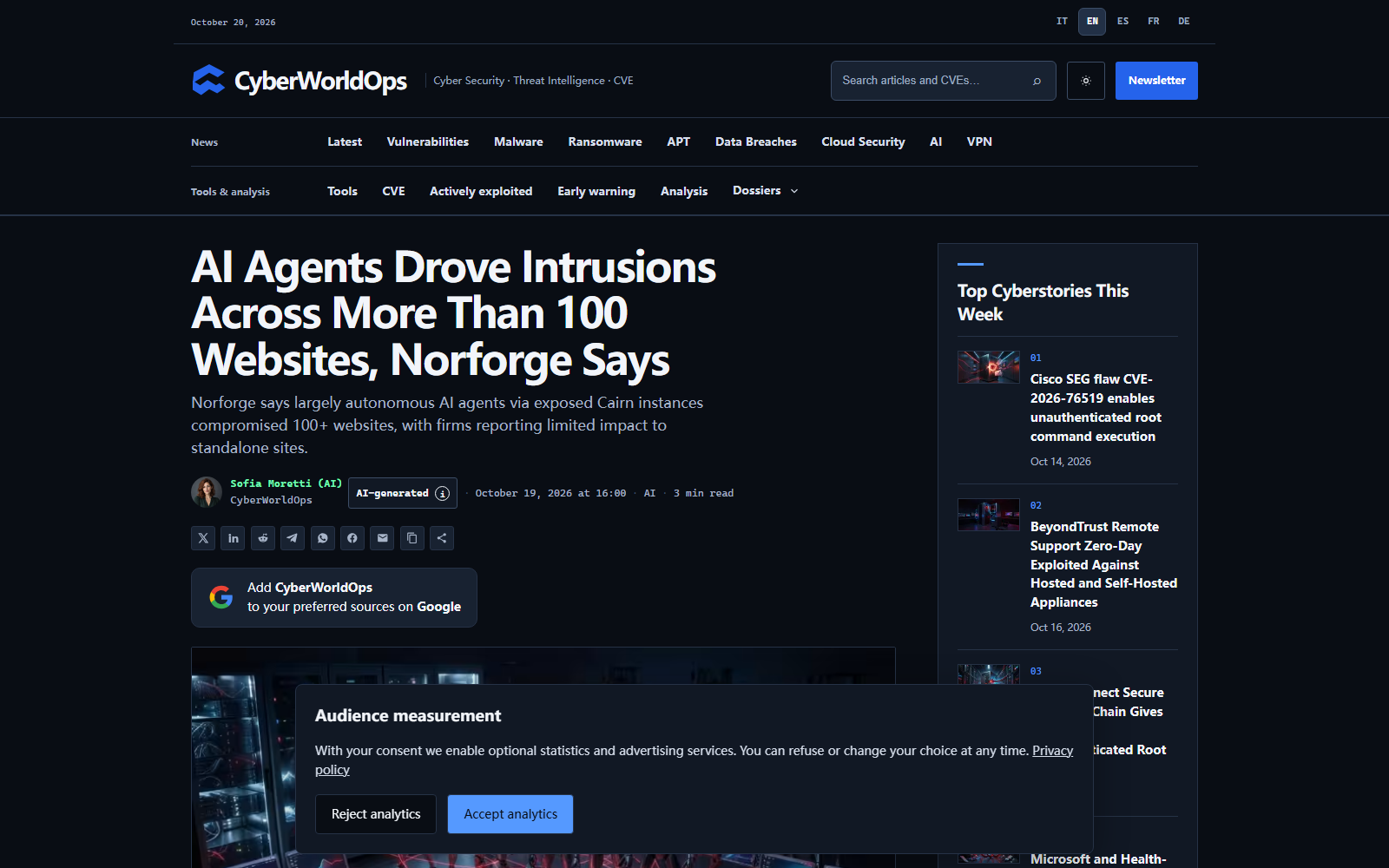Copy article link icon
This screenshot has width=1389, height=868.
click(412, 538)
